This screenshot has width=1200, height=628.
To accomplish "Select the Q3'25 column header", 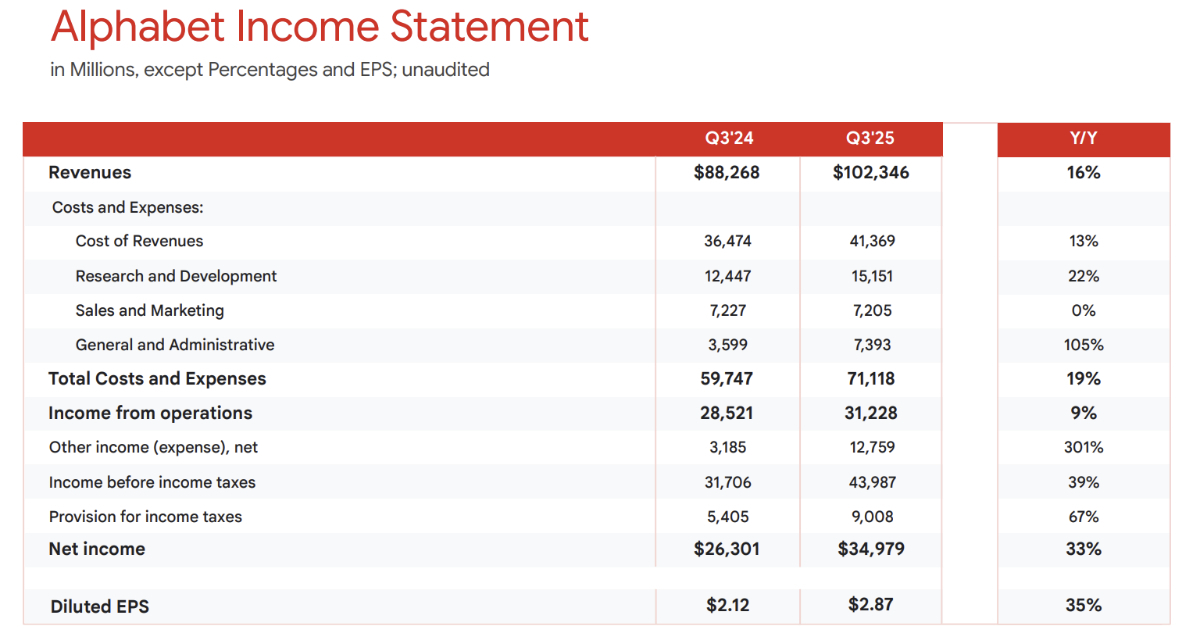I will coord(871,139).
